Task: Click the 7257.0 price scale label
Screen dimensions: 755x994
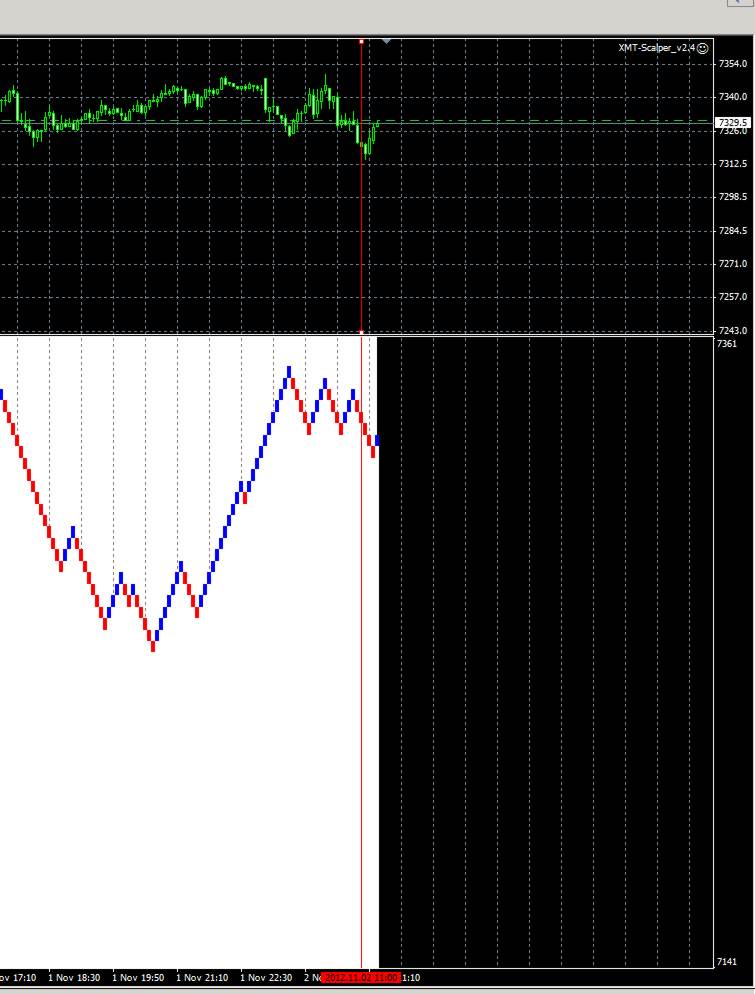Action: 733,297
